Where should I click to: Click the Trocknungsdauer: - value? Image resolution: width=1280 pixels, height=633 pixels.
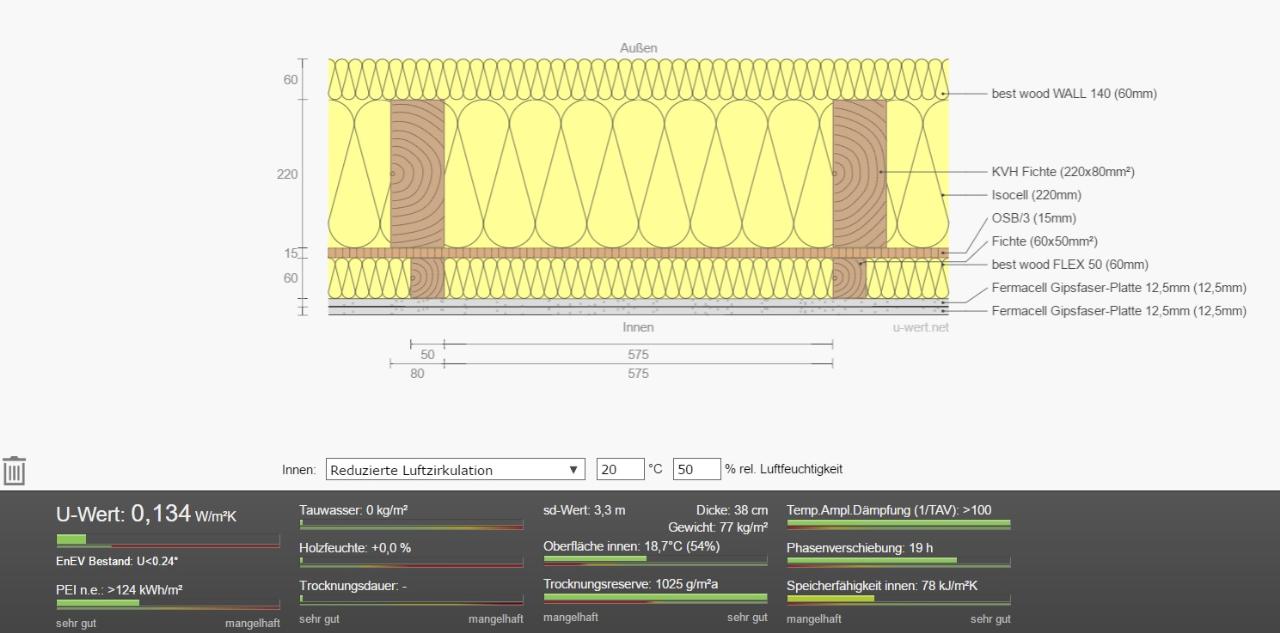(x=353, y=586)
